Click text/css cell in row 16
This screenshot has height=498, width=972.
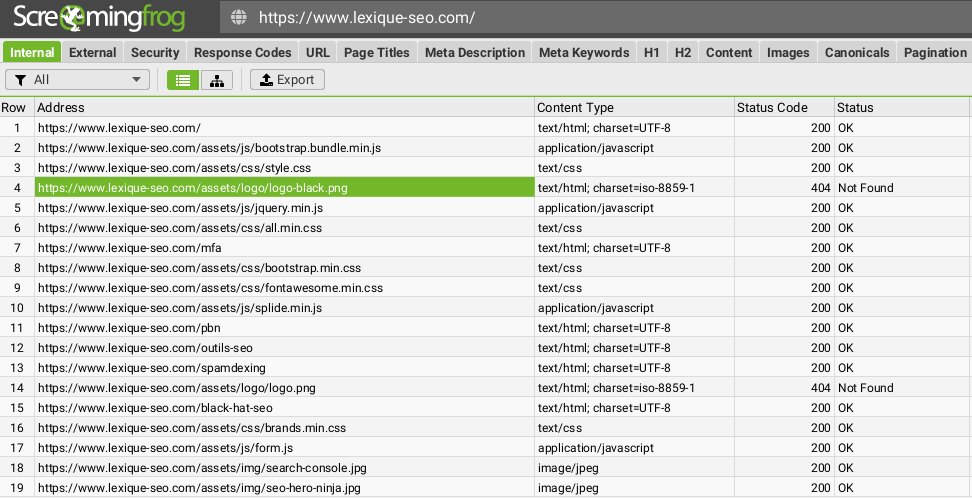point(634,428)
